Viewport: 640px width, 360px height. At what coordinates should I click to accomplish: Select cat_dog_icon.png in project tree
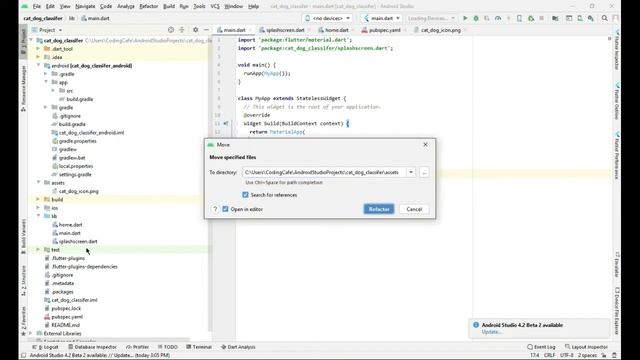[x=79, y=191]
